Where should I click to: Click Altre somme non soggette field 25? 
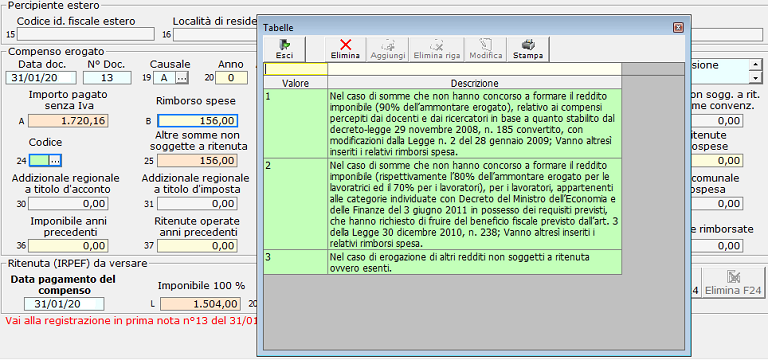tap(197, 160)
